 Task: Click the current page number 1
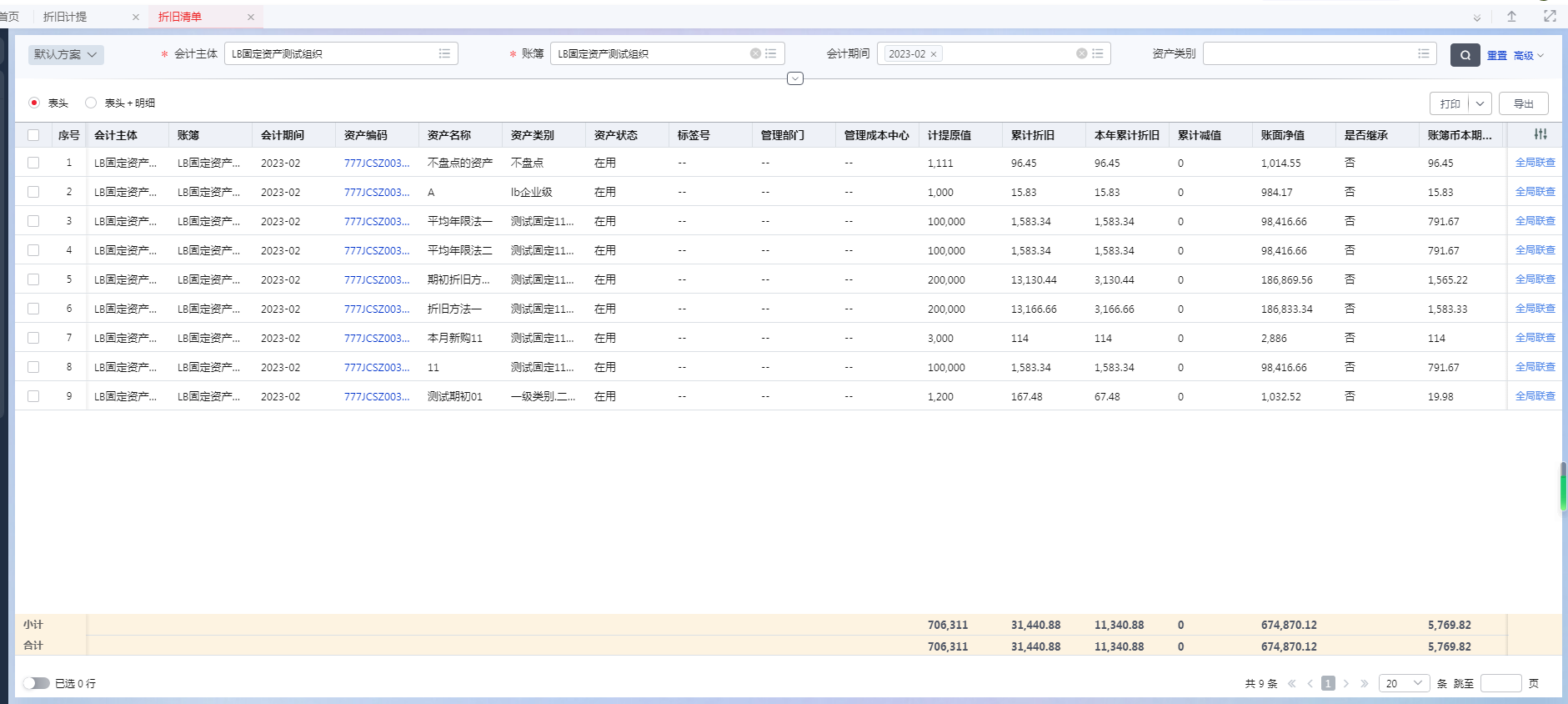[x=1328, y=683]
